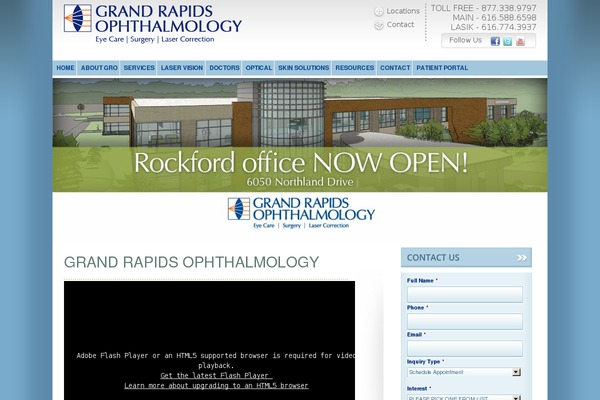
Task: Click the black video player area
Action: click(x=209, y=340)
